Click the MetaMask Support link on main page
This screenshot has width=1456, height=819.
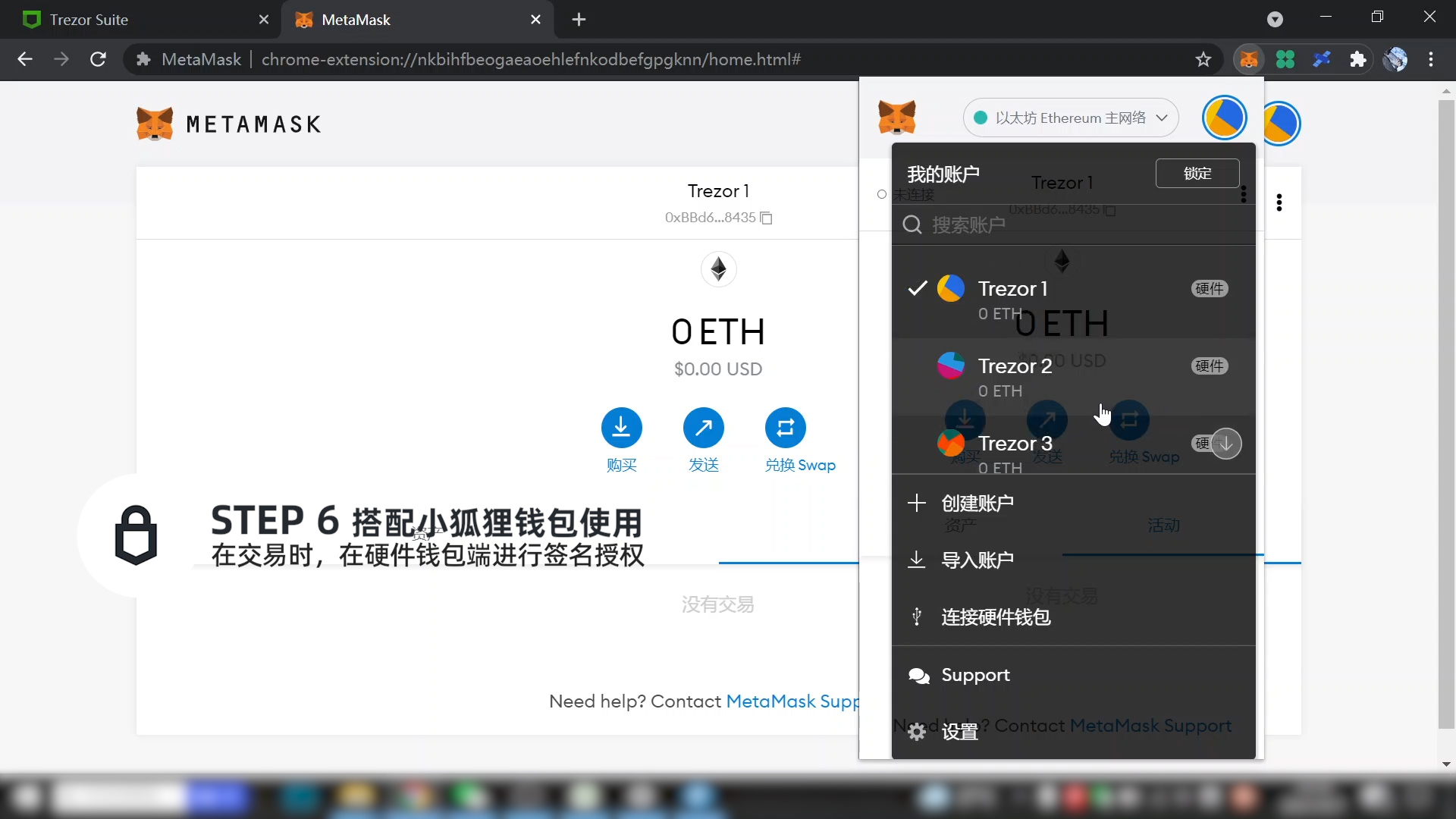[x=792, y=701]
